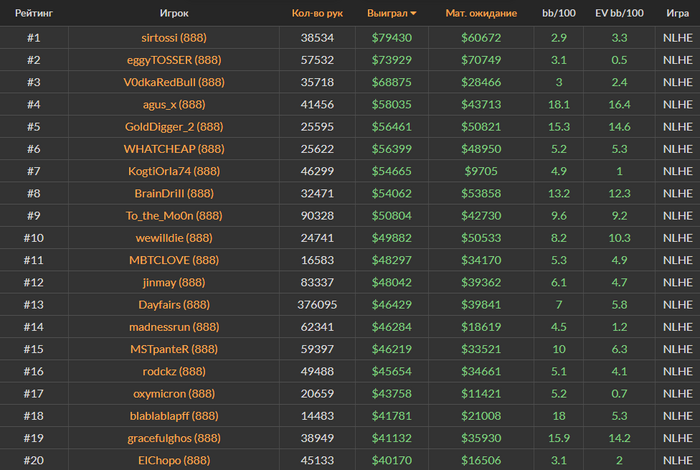The image size is (700, 470).
Task: Open player eggyTOSSER (888) profile
Action: [174, 60]
